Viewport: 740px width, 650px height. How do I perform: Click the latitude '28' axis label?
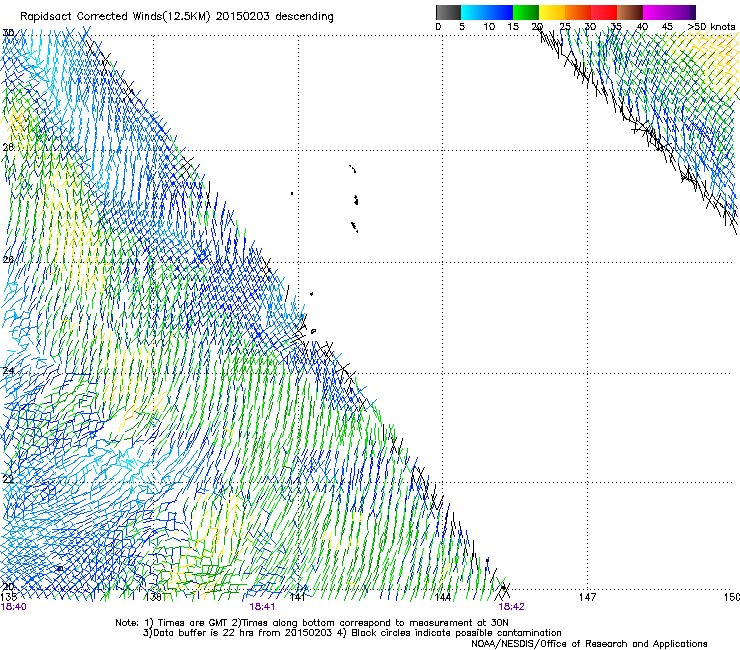point(8,147)
